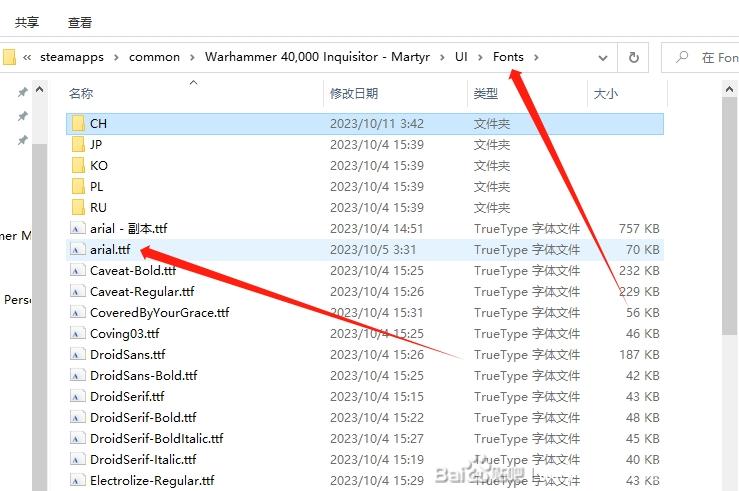Screen dimensions: 739x491
Task: Select file name text DroidSans-Bold.ttf
Action: (144, 376)
